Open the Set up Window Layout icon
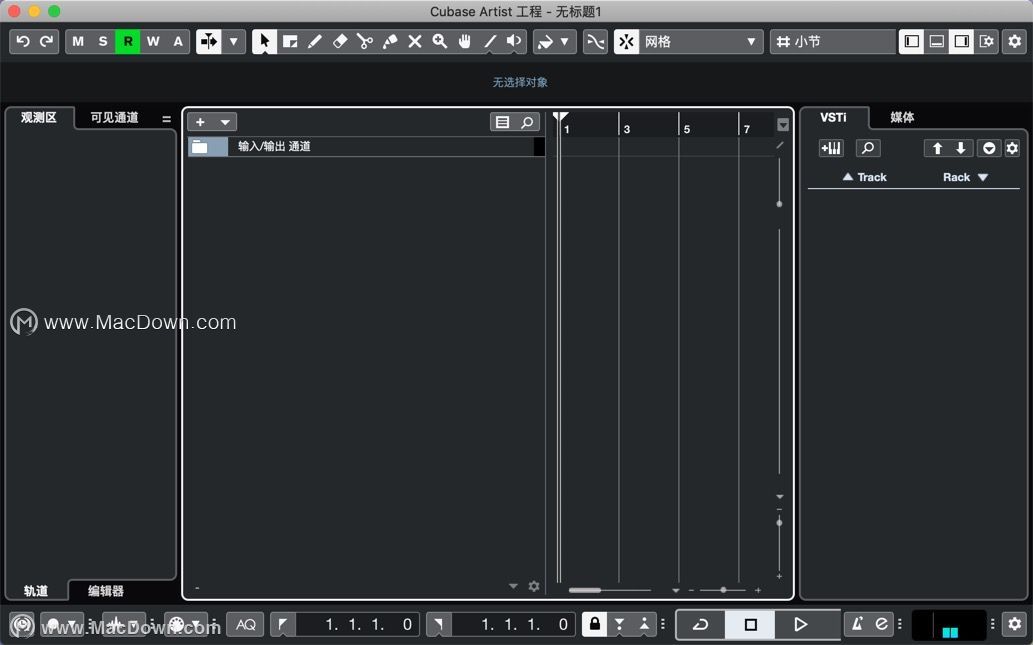1033x645 pixels. pyautogui.click(x=987, y=42)
